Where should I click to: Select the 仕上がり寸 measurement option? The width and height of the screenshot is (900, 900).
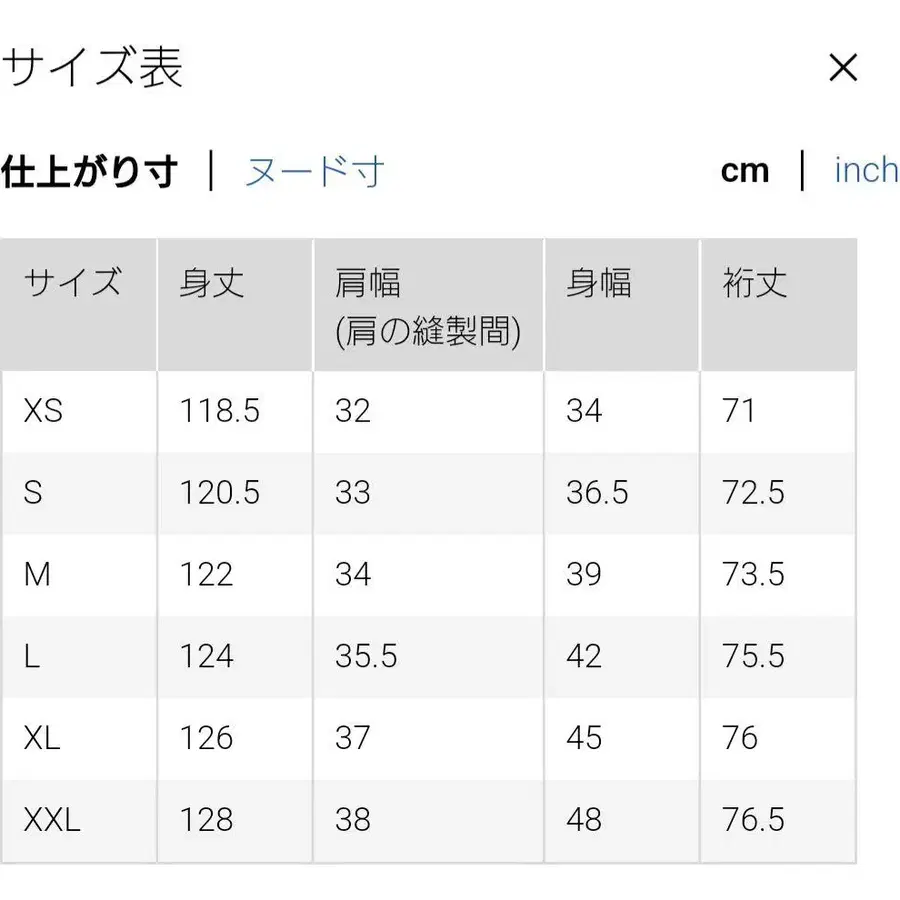click(x=90, y=170)
